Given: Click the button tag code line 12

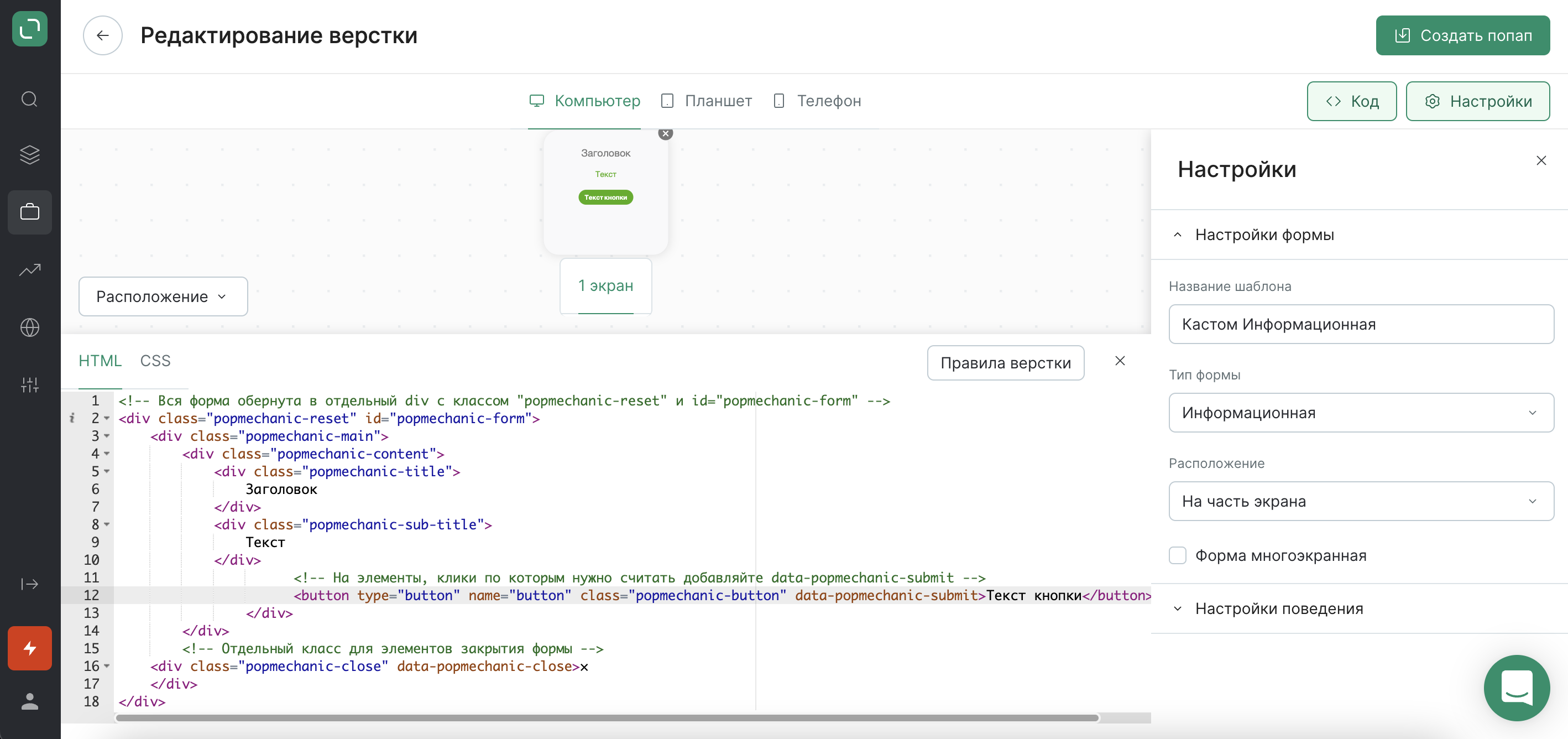Looking at the screenshot, I should [723, 595].
